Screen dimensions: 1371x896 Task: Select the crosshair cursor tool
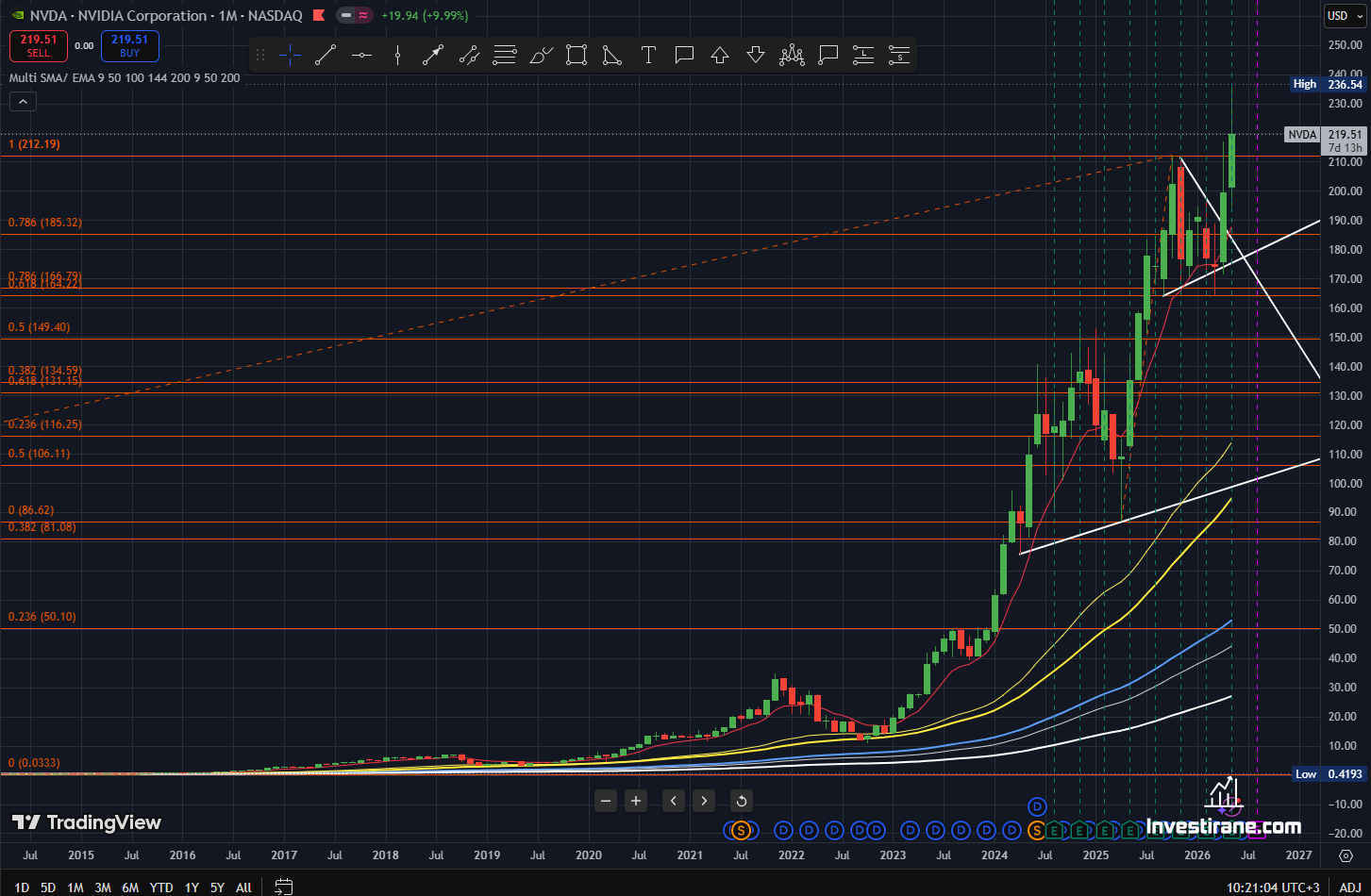tap(290, 56)
